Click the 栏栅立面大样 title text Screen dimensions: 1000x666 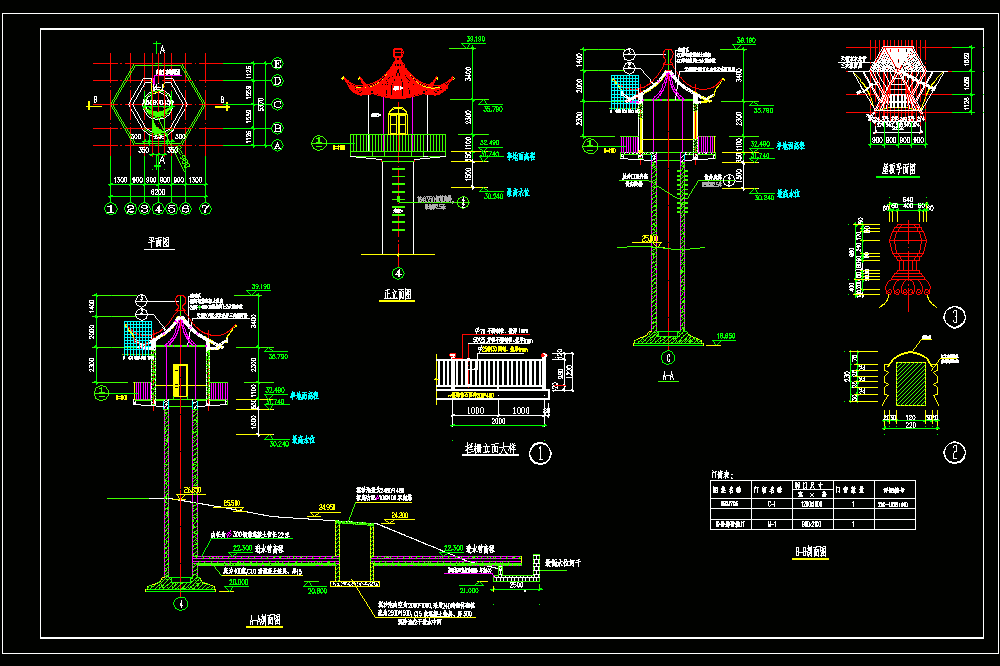click(490, 448)
